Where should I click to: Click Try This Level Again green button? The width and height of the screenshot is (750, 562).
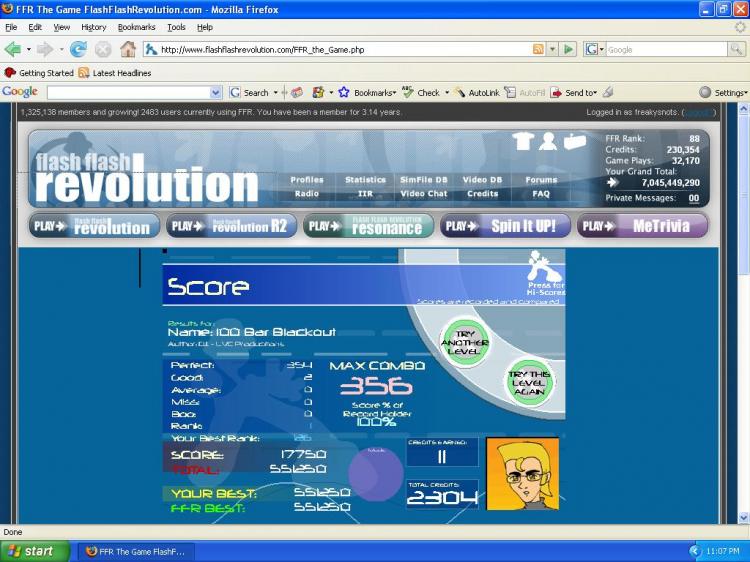coord(529,383)
